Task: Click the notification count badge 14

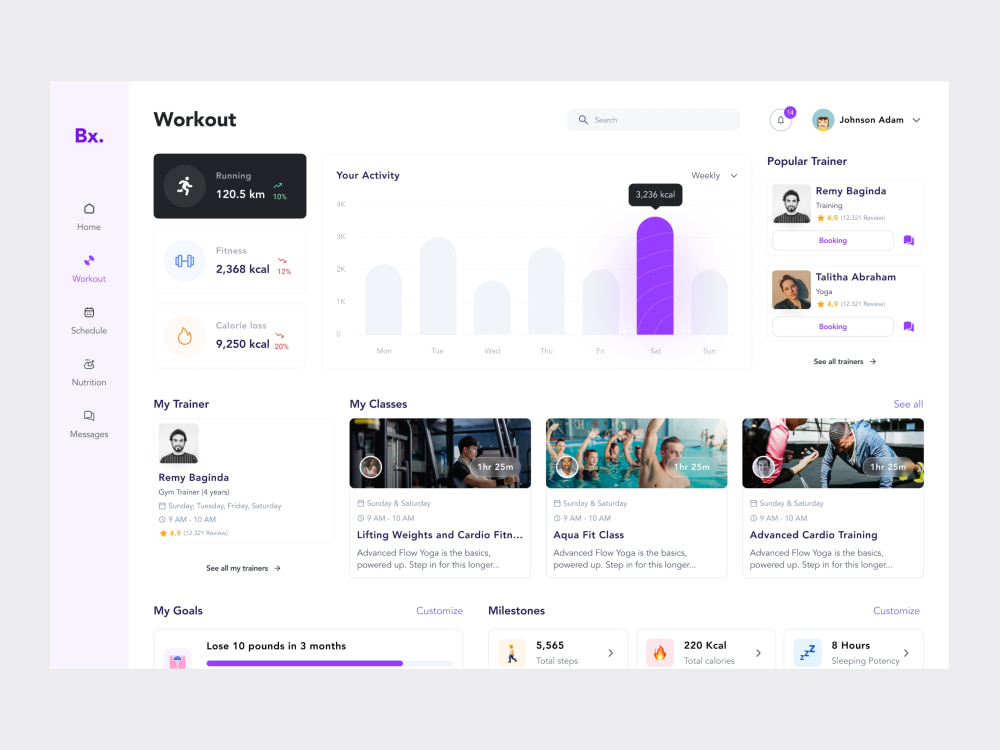Action: (790, 112)
